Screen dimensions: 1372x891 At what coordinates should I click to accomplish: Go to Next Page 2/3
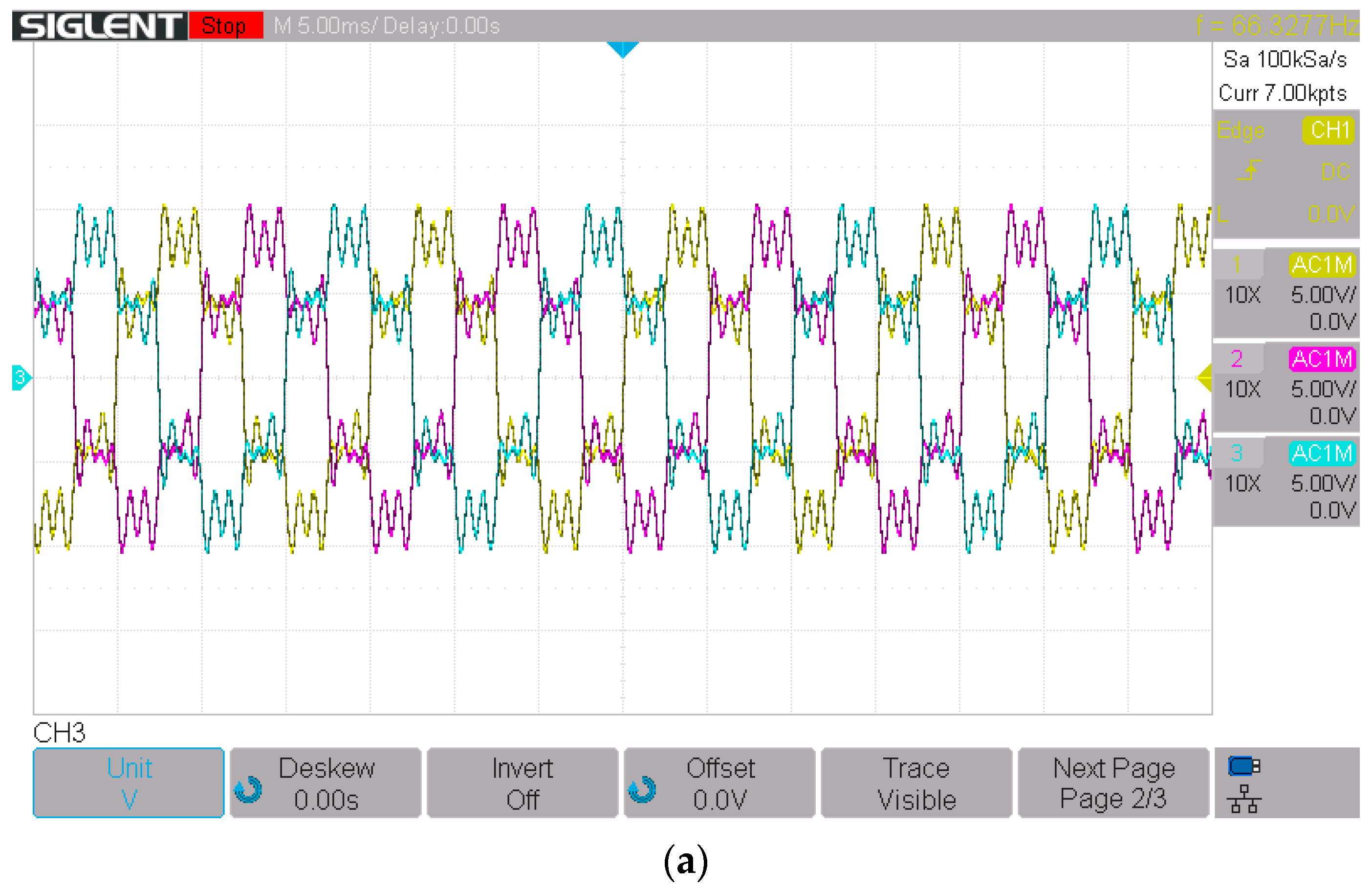[x=1113, y=782]
